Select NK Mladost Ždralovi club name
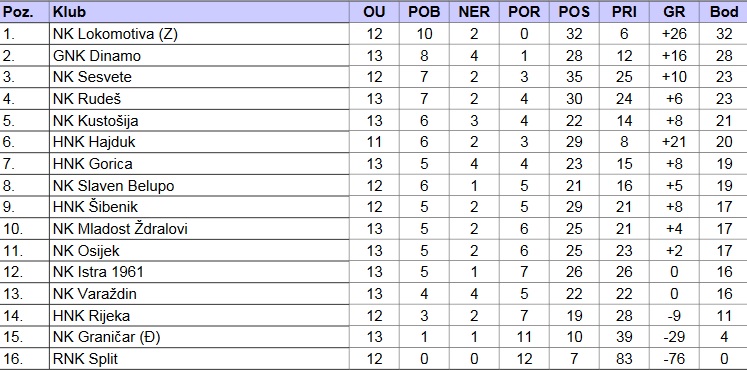Viewport: 747px width, 370px height. coord(120,229)
